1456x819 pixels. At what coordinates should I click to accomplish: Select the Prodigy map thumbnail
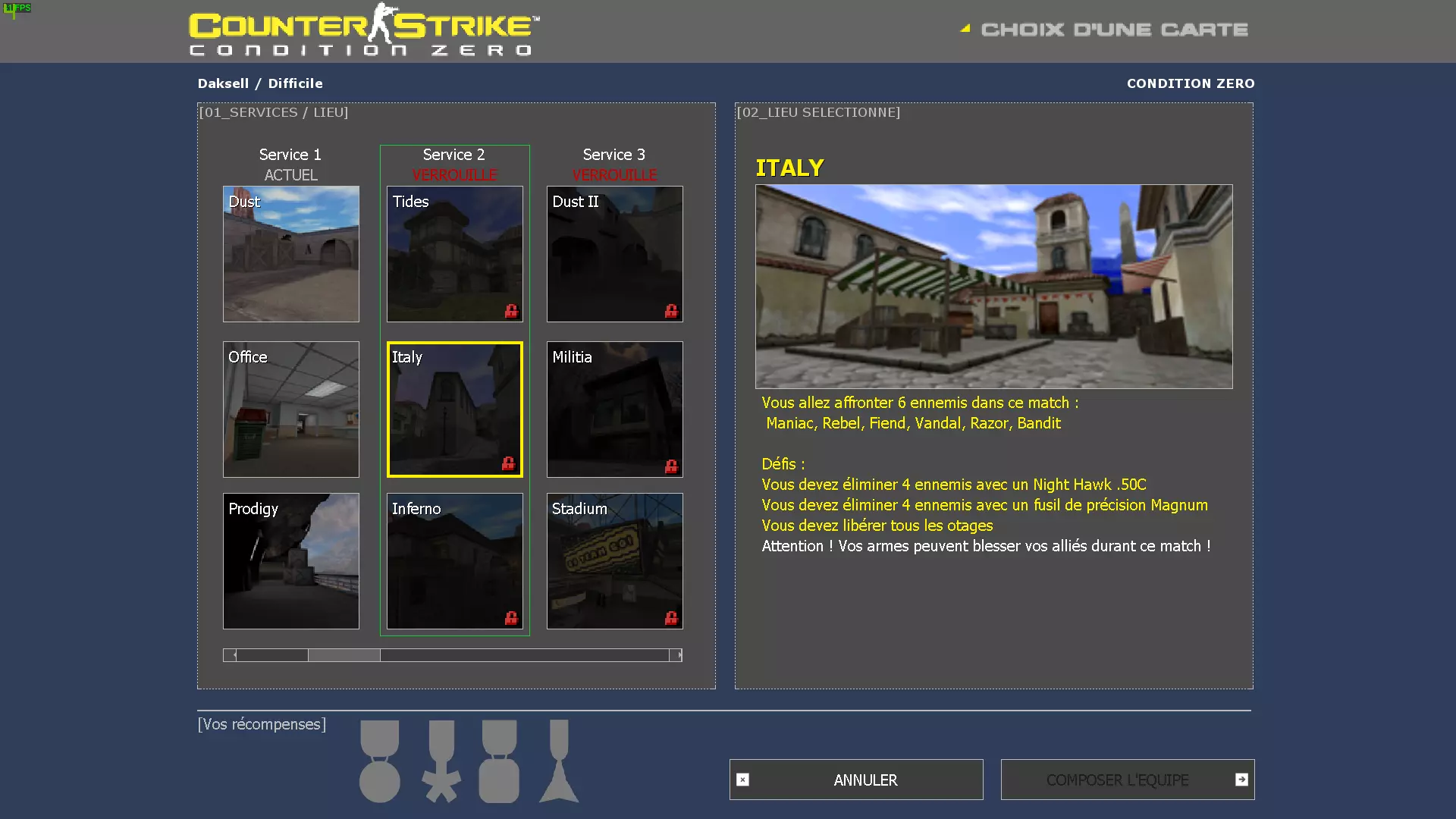tap(291, 561)
